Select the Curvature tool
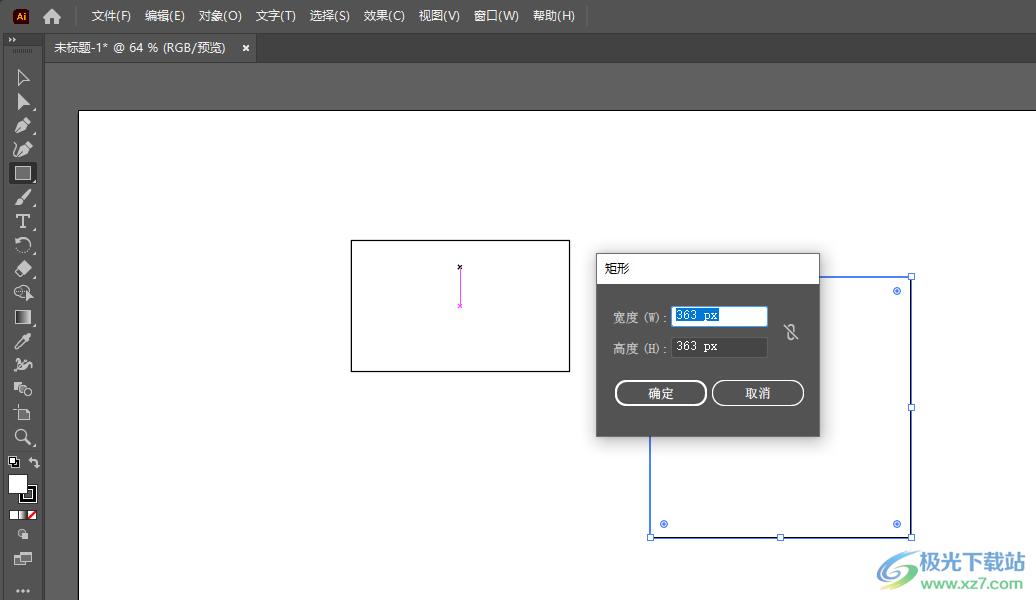The width and height of the screenshot is (1036, 600). coord(22,149)
